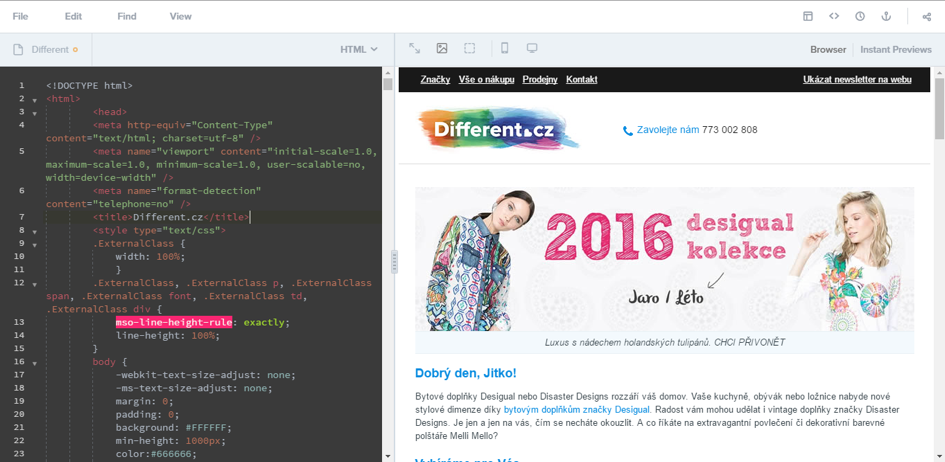Click the orange unsaved dot on Different tab
This screenshot has height=462, width=945.
pyautogui.click(x=75, y=49)
